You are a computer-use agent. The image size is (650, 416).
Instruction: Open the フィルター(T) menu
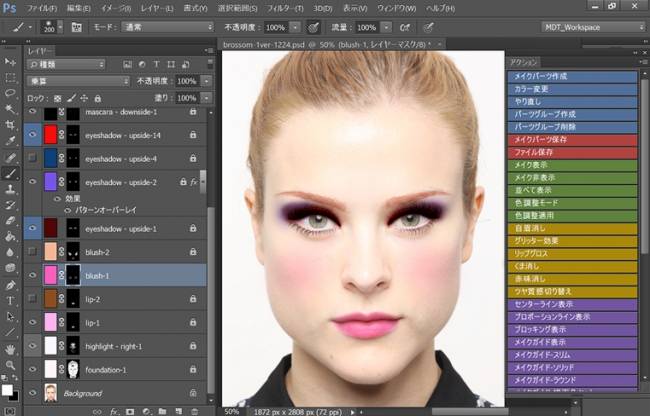click(285, 8)
